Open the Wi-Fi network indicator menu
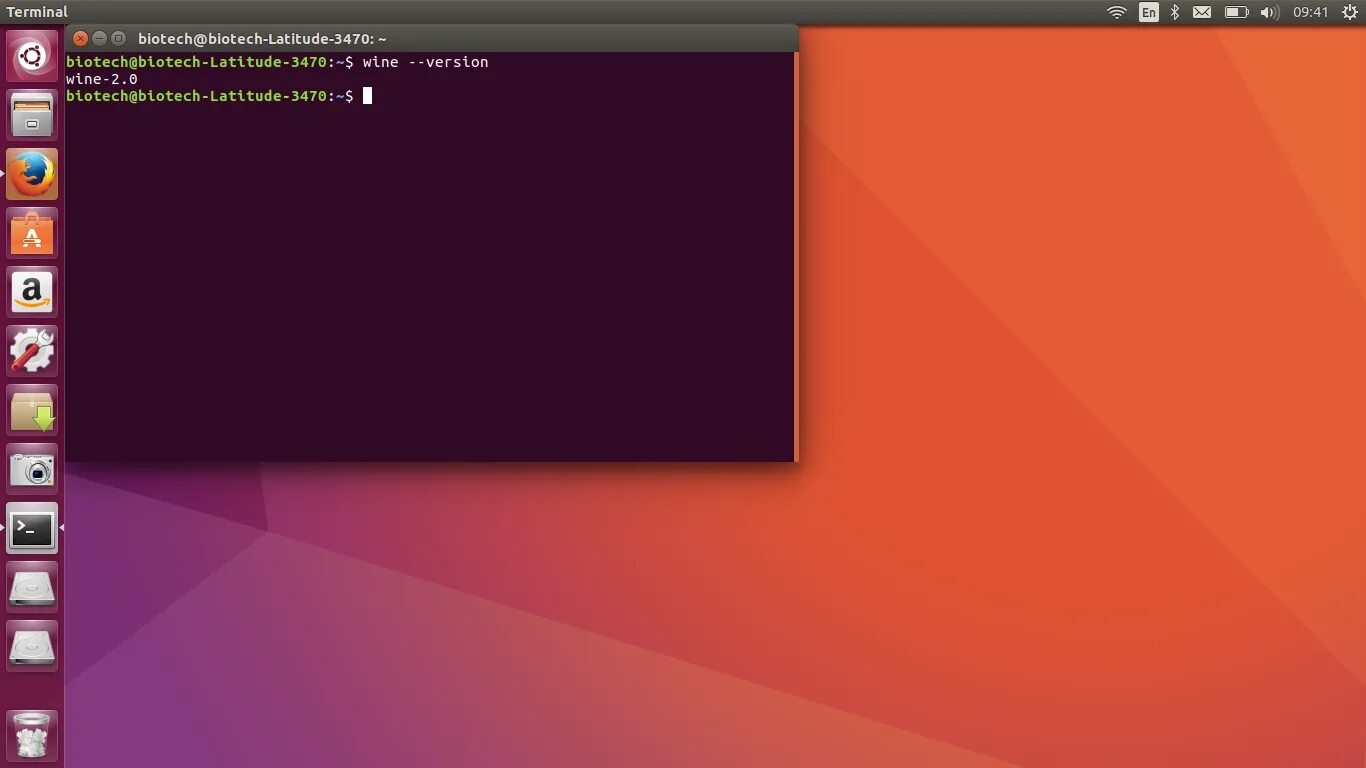1366x768 pixels. tap(1117, 12)
